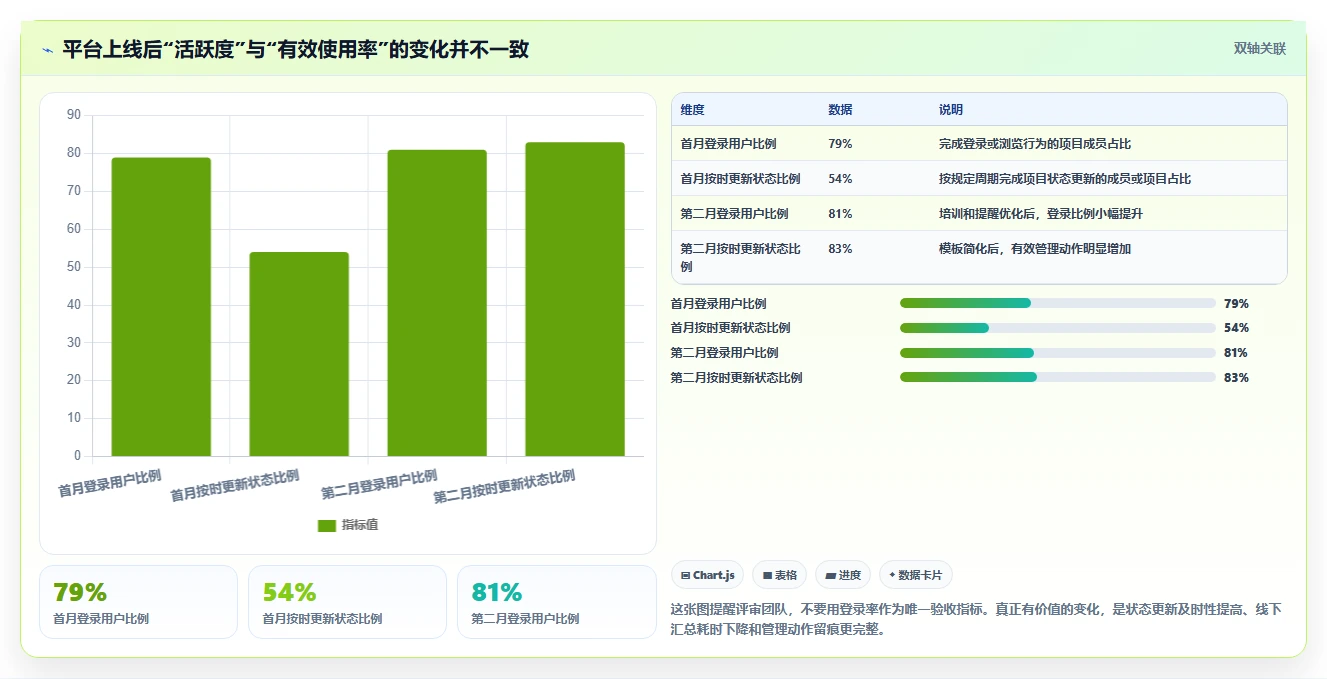Click description 按规定周期完成项目状态更新的成员或项目占比
The height and width of the screenshot is (679, 1327).
point(1065,179)
